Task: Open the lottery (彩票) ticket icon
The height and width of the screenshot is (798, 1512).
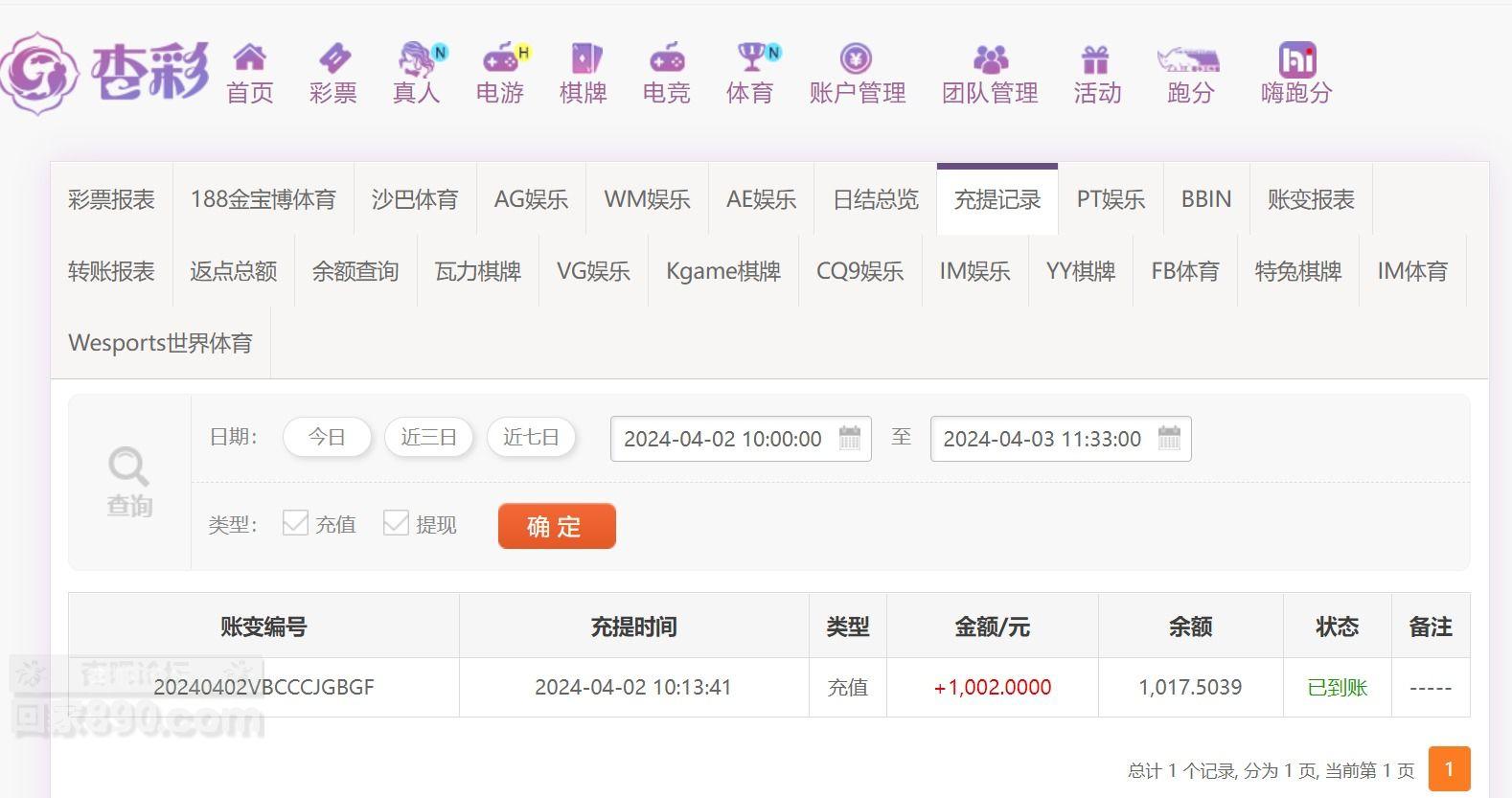Action: point(333,58)
